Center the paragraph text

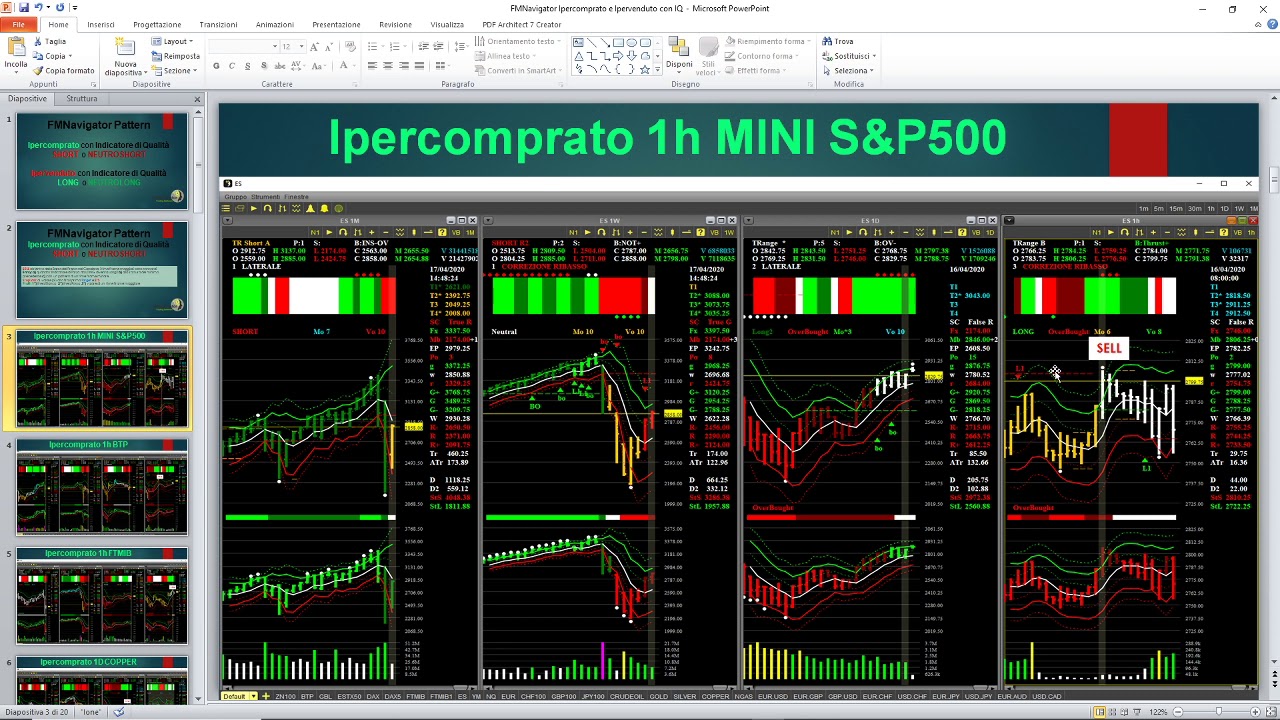tap(387, 66)
